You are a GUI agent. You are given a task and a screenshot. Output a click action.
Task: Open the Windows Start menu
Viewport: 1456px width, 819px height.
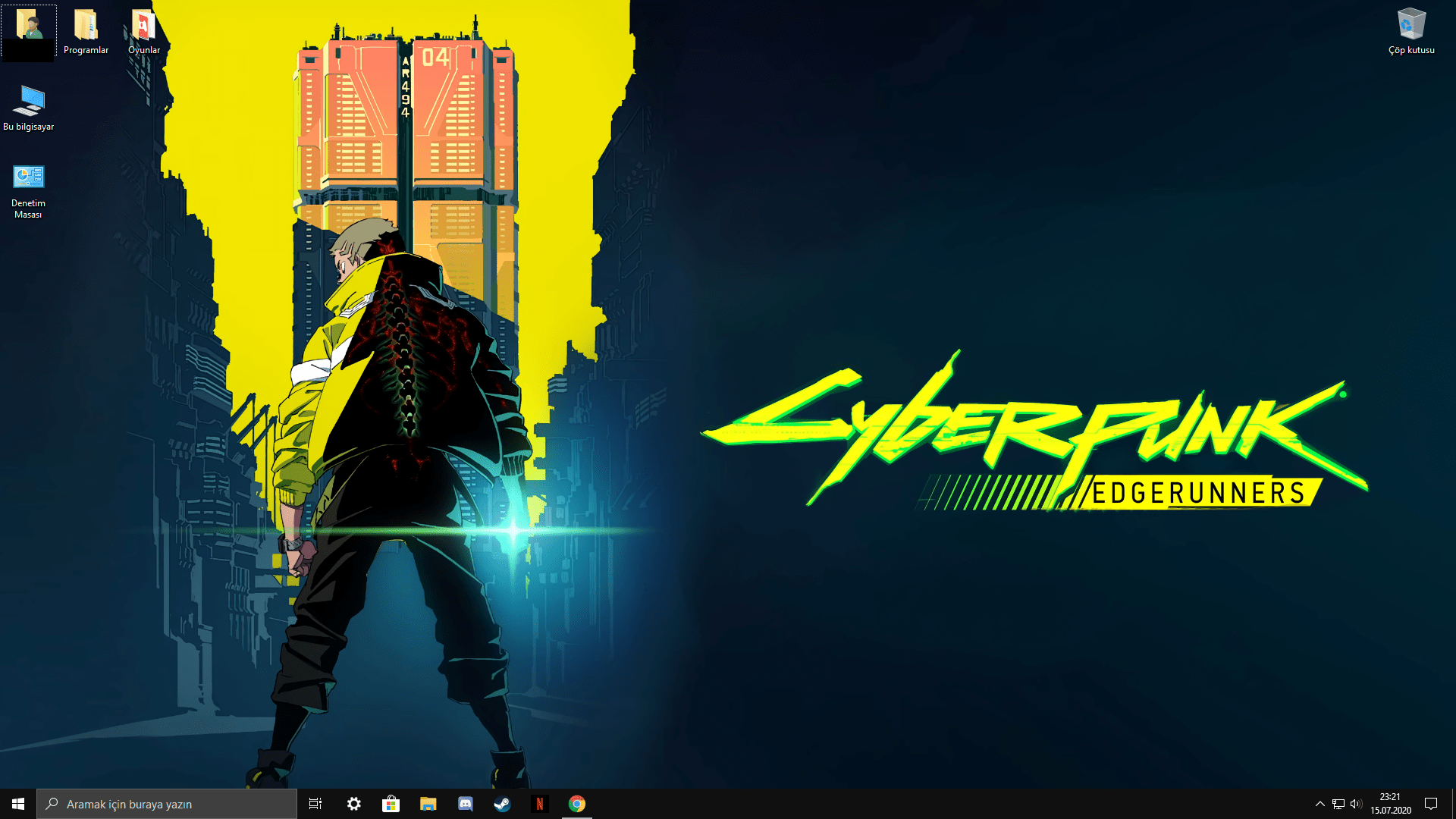coord(18,804)
